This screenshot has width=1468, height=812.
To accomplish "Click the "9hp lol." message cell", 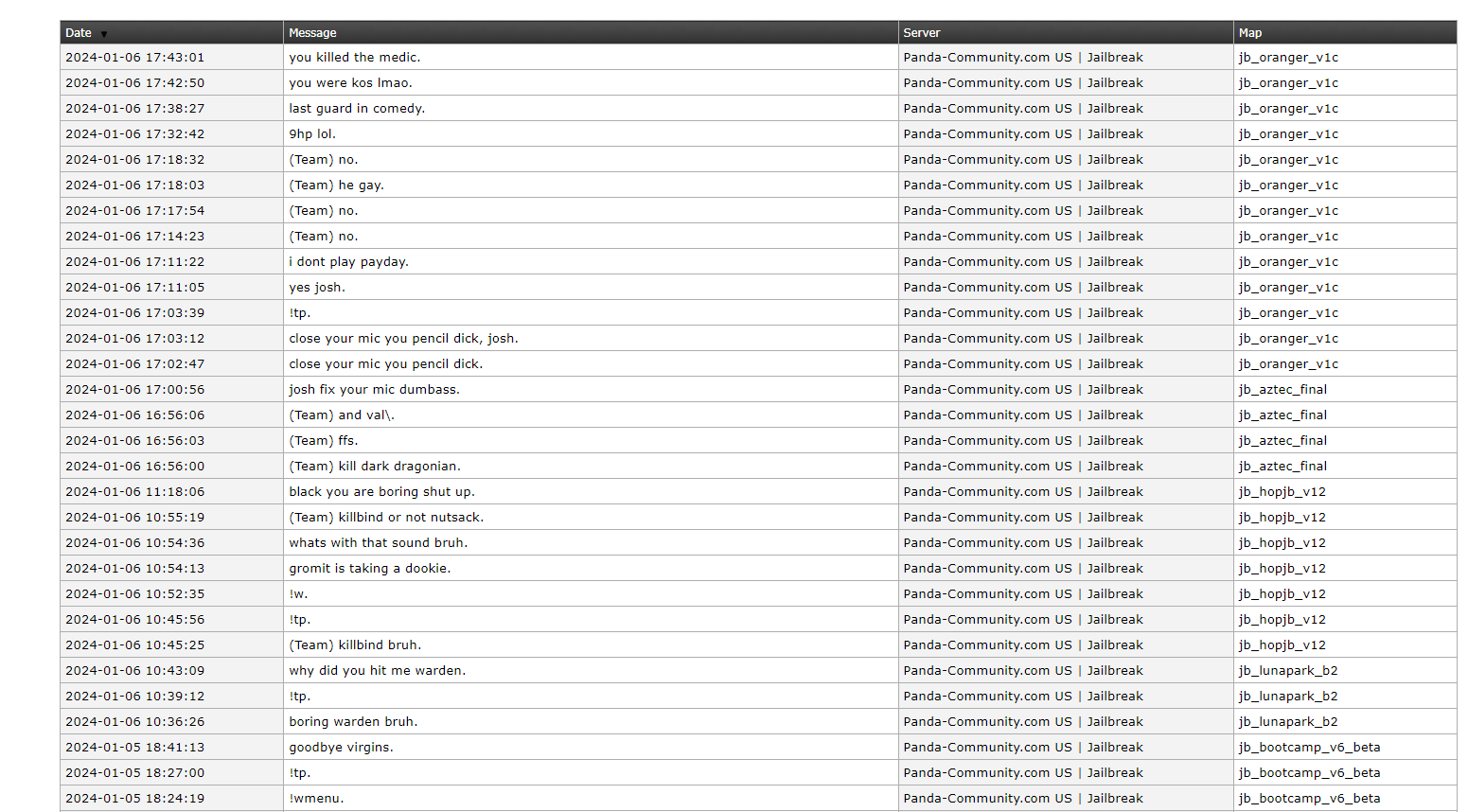I will [x=312, y=134].
